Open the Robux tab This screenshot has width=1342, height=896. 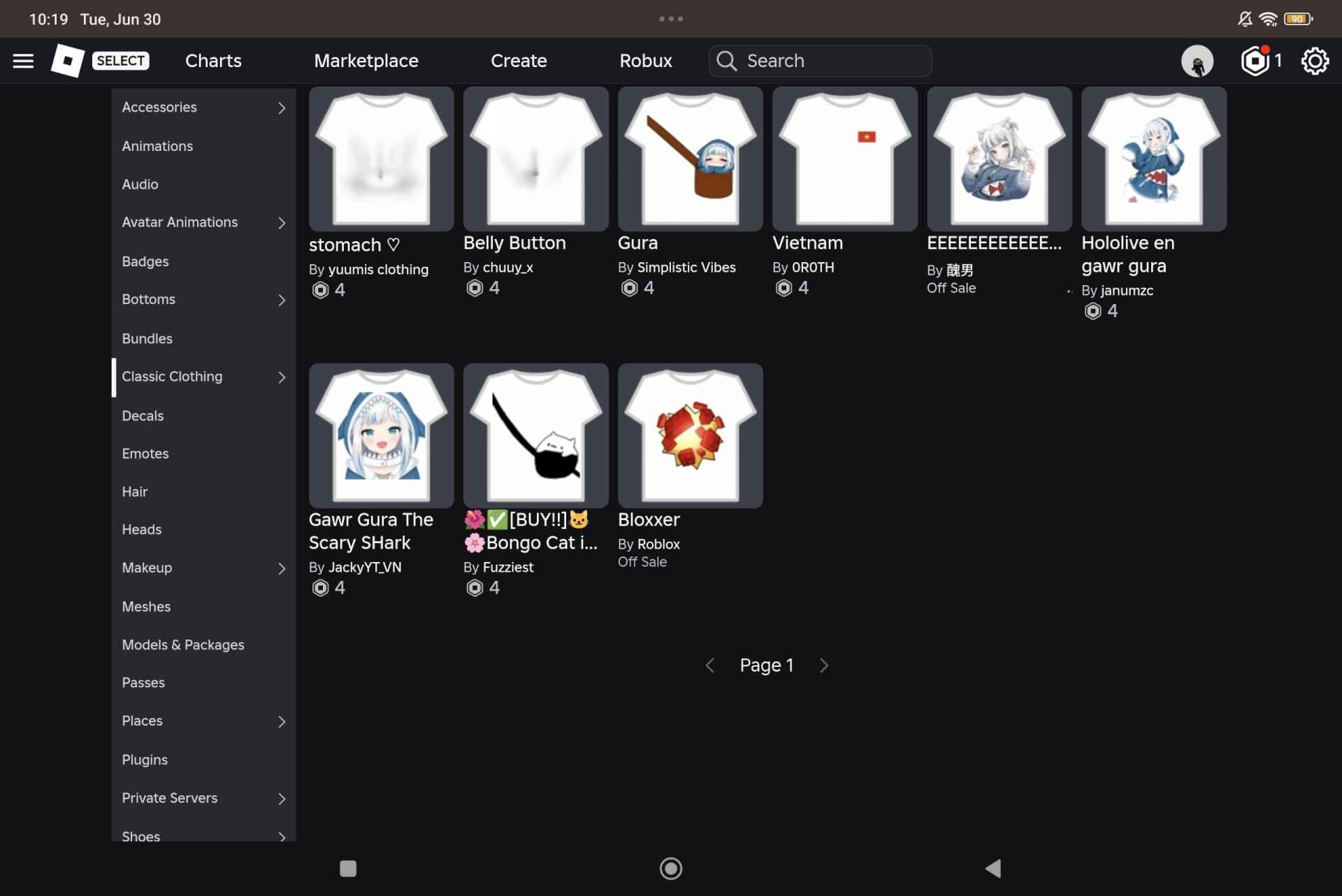pyautogui.click(x=646, y=61)
